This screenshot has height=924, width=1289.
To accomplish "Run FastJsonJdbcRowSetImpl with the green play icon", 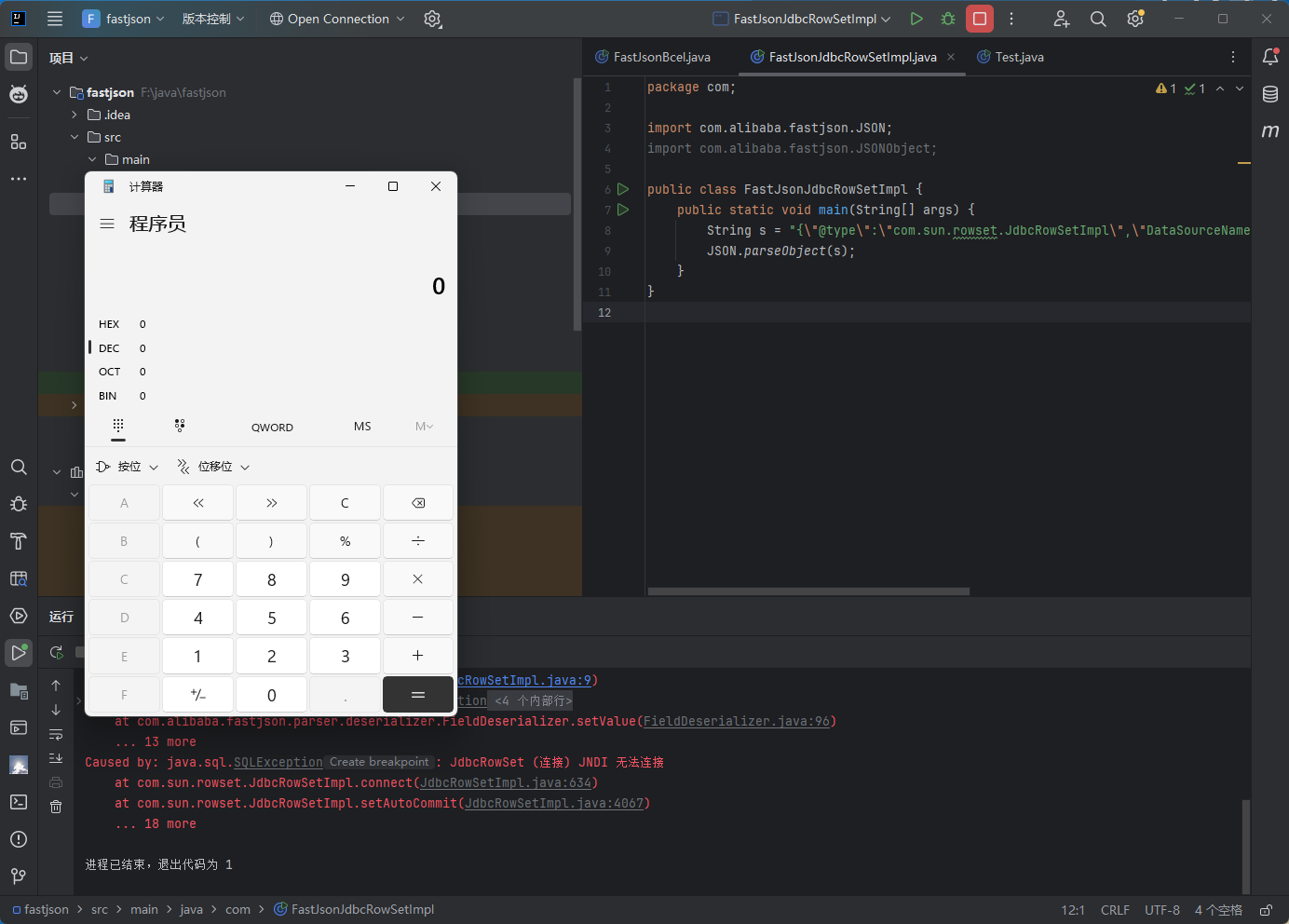I will click(x=916, y=19).
